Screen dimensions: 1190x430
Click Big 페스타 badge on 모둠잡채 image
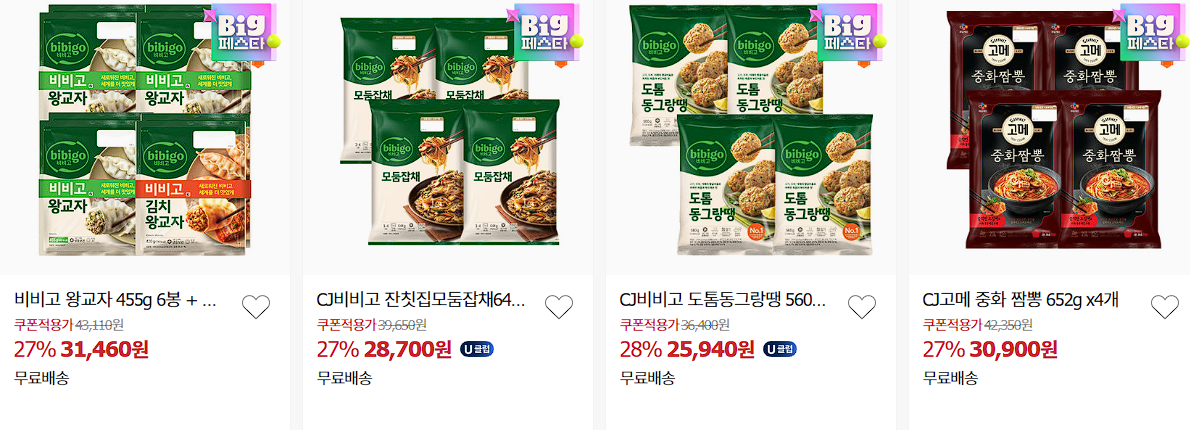[x=545, y=33]
